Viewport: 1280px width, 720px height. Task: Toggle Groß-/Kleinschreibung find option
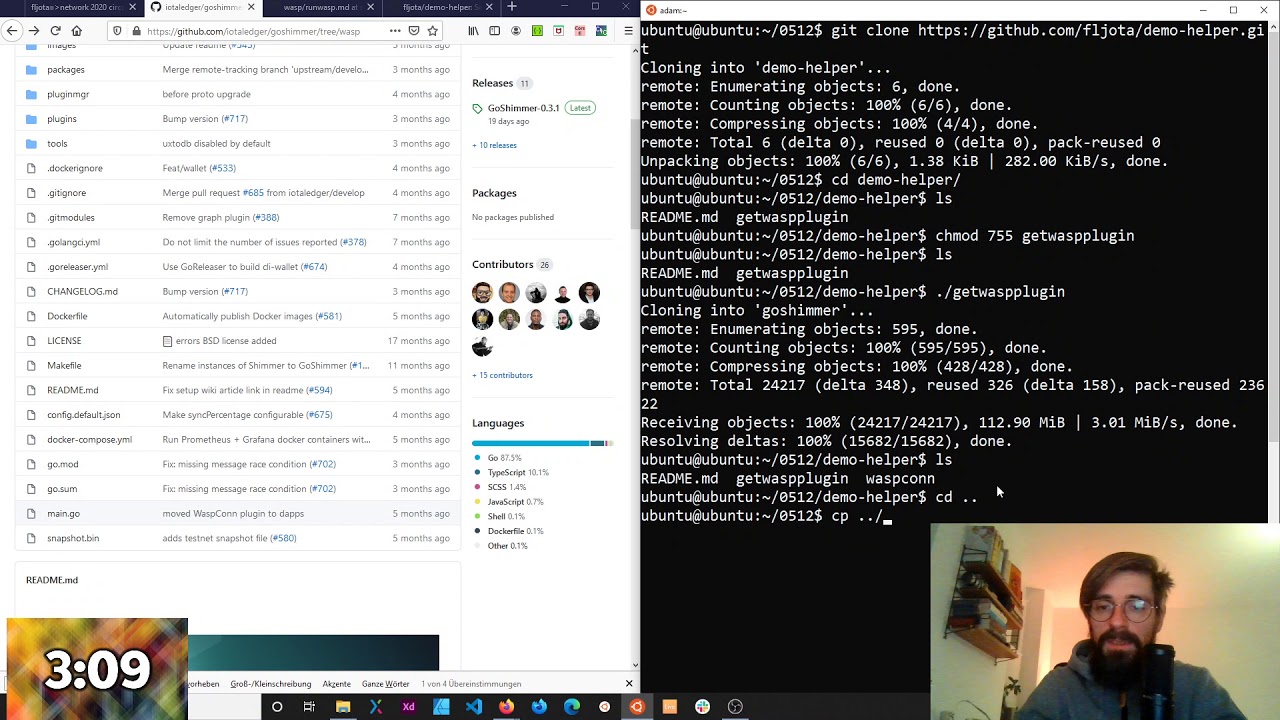(x=270, y=684)
